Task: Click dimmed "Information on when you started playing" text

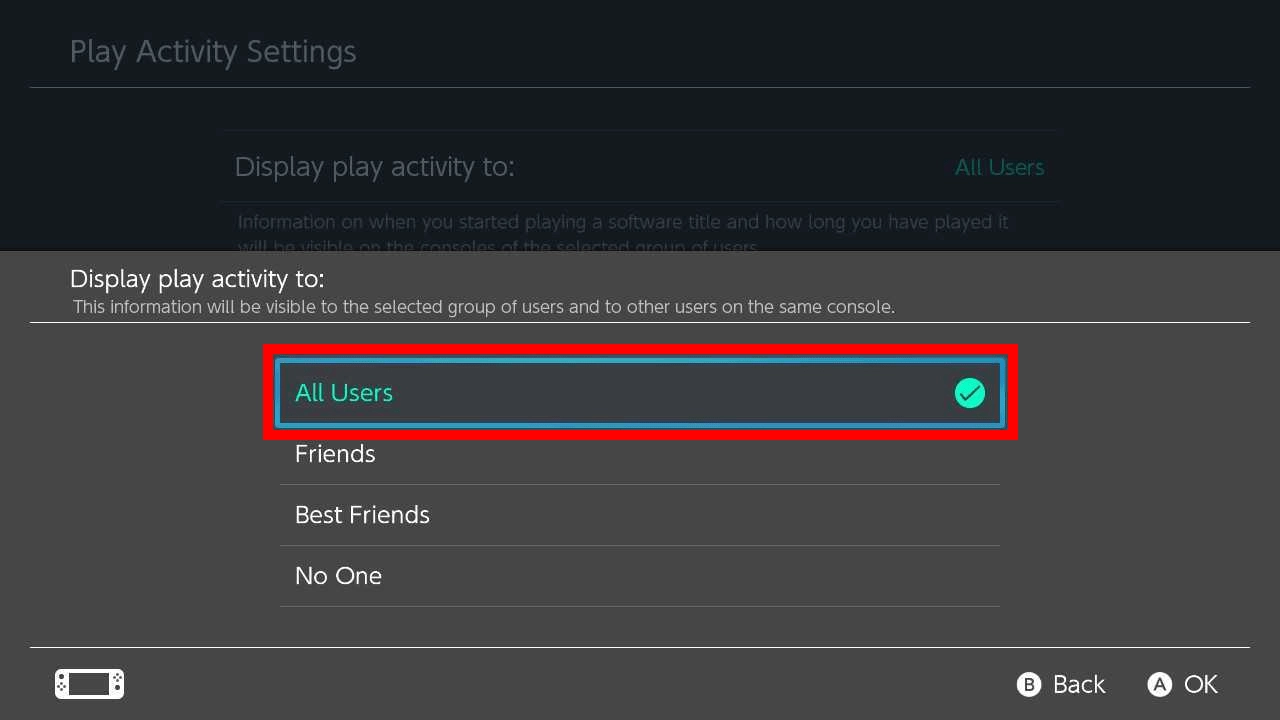Action: (x=622, y=222)
